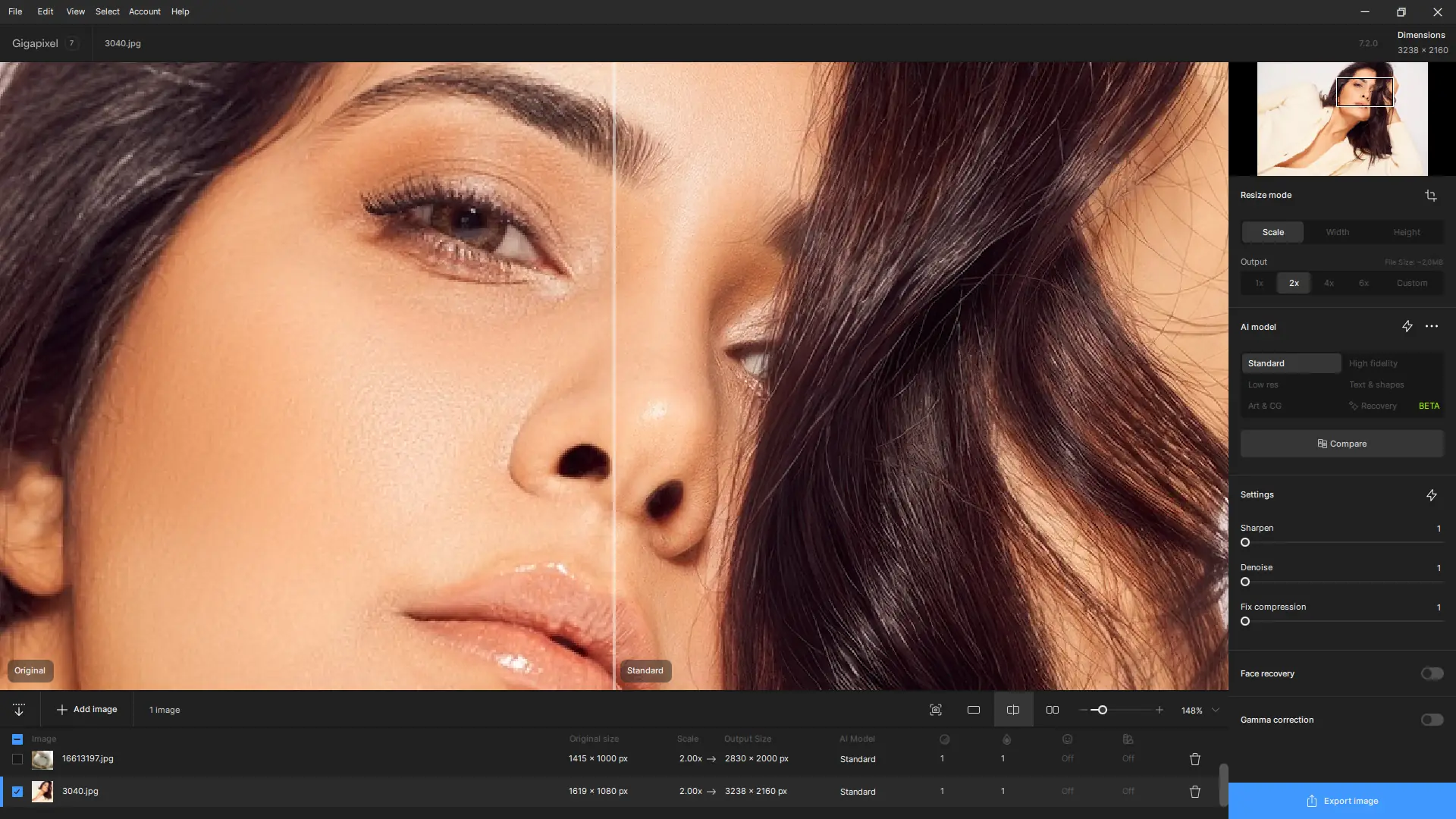1456x819 pixels.
Task: Click the Settings auto lightning icon
Action: (1431, 495)
